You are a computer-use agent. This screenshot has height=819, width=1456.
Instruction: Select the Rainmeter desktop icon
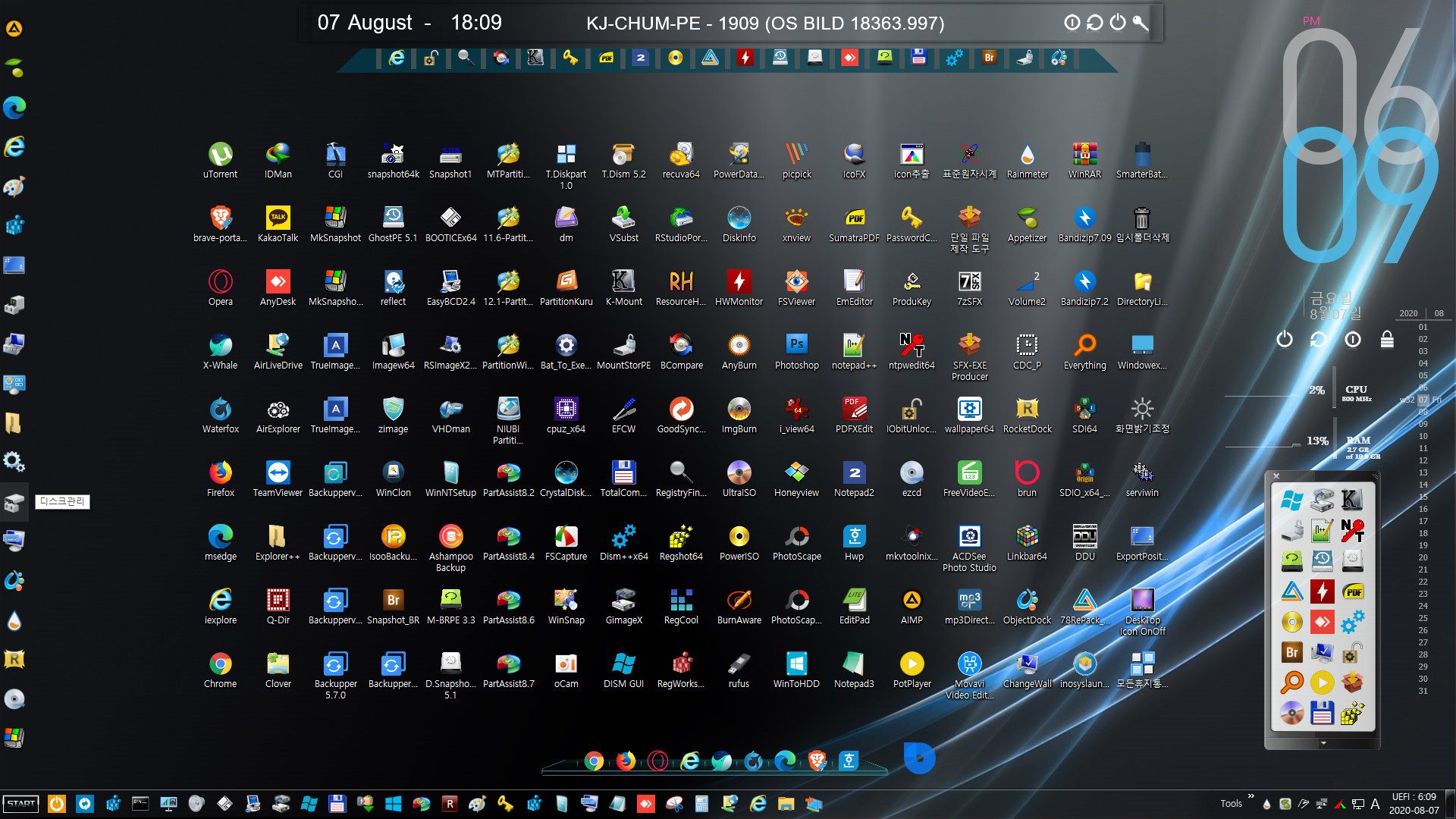point(1027,160)
